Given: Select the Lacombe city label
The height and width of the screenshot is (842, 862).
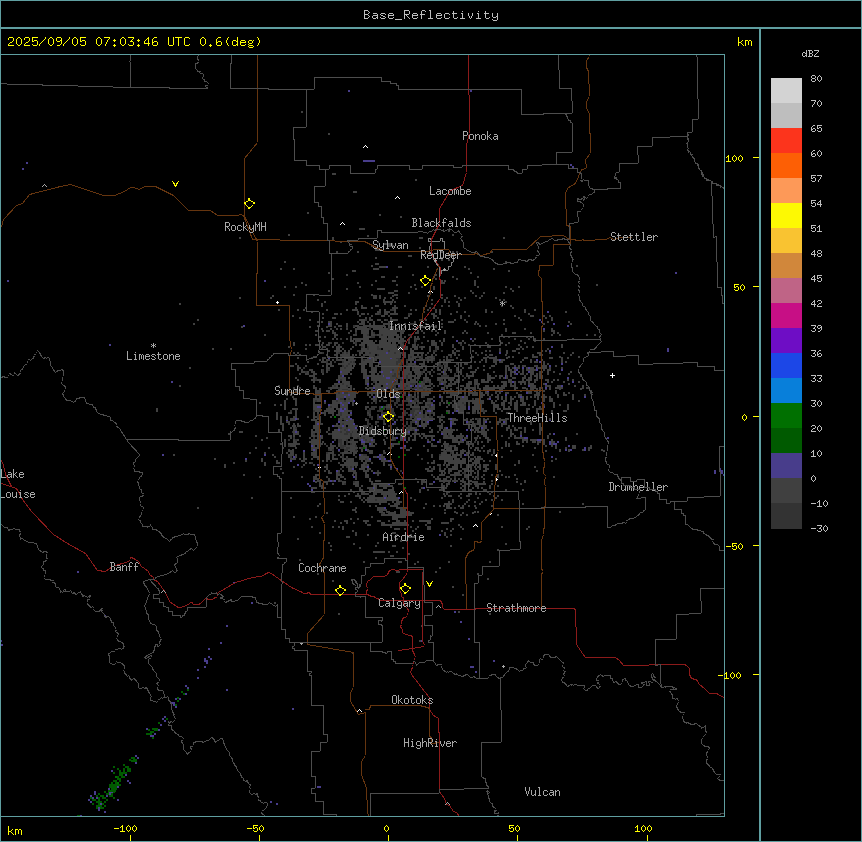Looking at the screenshot, I should 450,191.
